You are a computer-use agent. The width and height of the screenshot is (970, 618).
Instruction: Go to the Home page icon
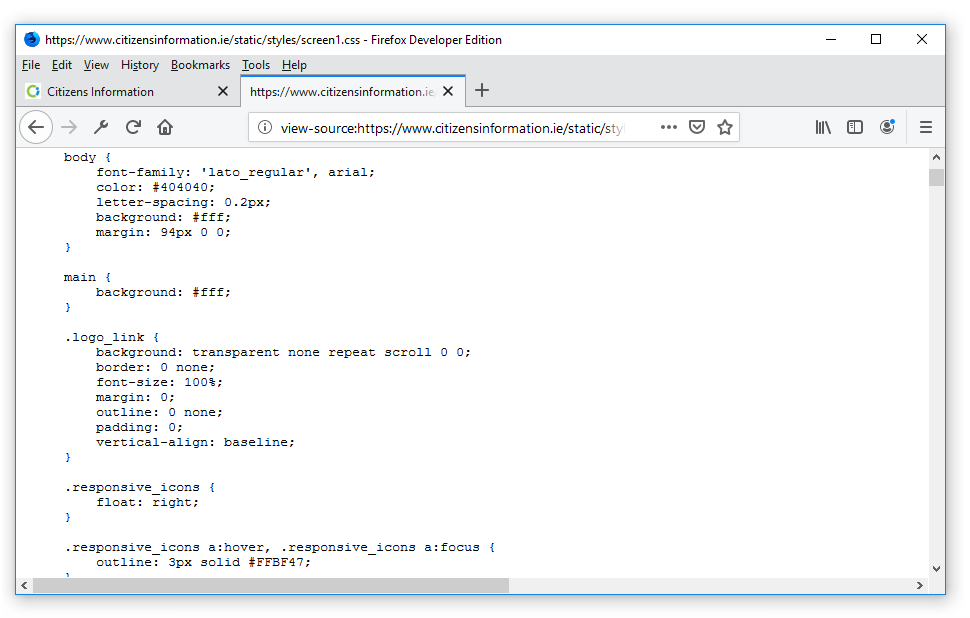(165, 127)
